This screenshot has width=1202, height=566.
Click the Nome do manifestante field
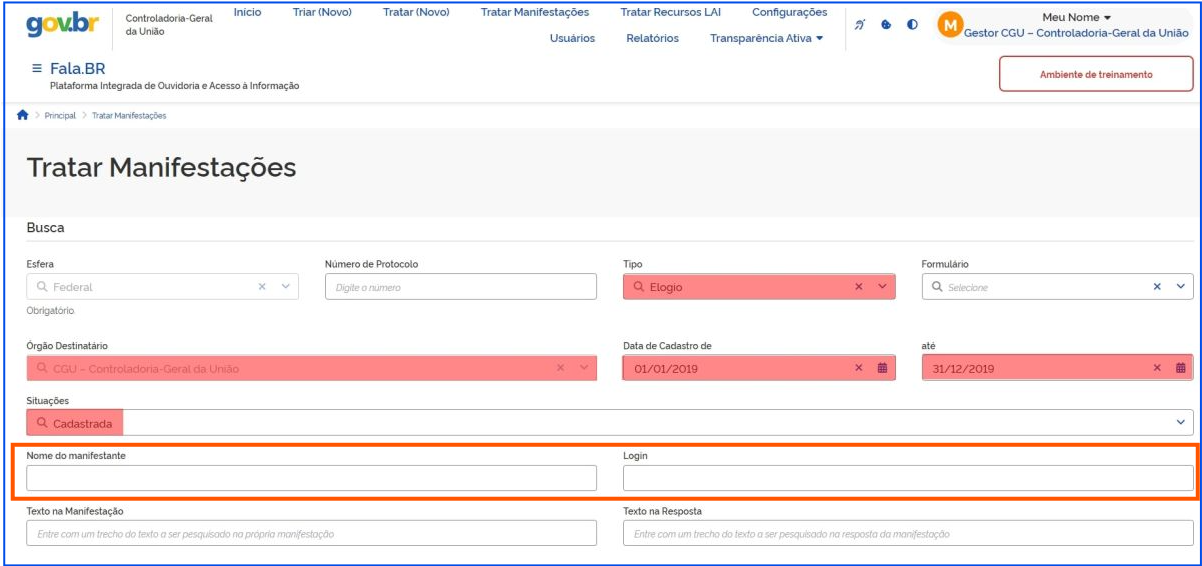[x=311, y=478]
